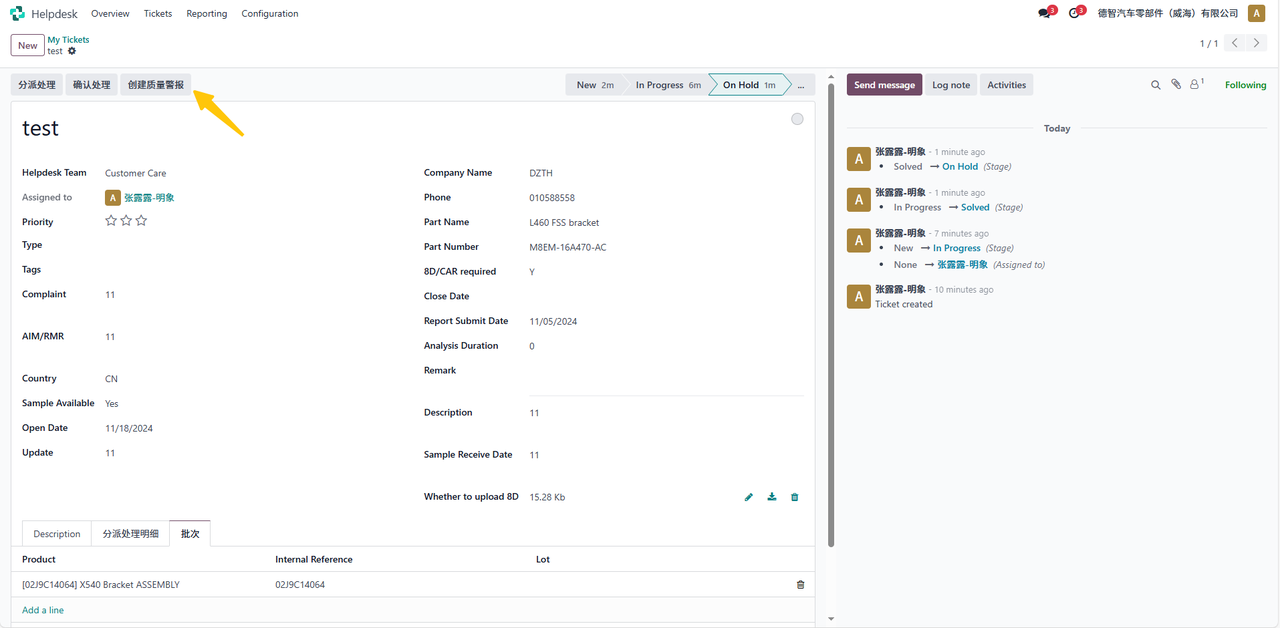Delete the X540 Bracket ASSEMBLY line
This screenshot has height=628, width=1280.
click(x=800, y=585)
